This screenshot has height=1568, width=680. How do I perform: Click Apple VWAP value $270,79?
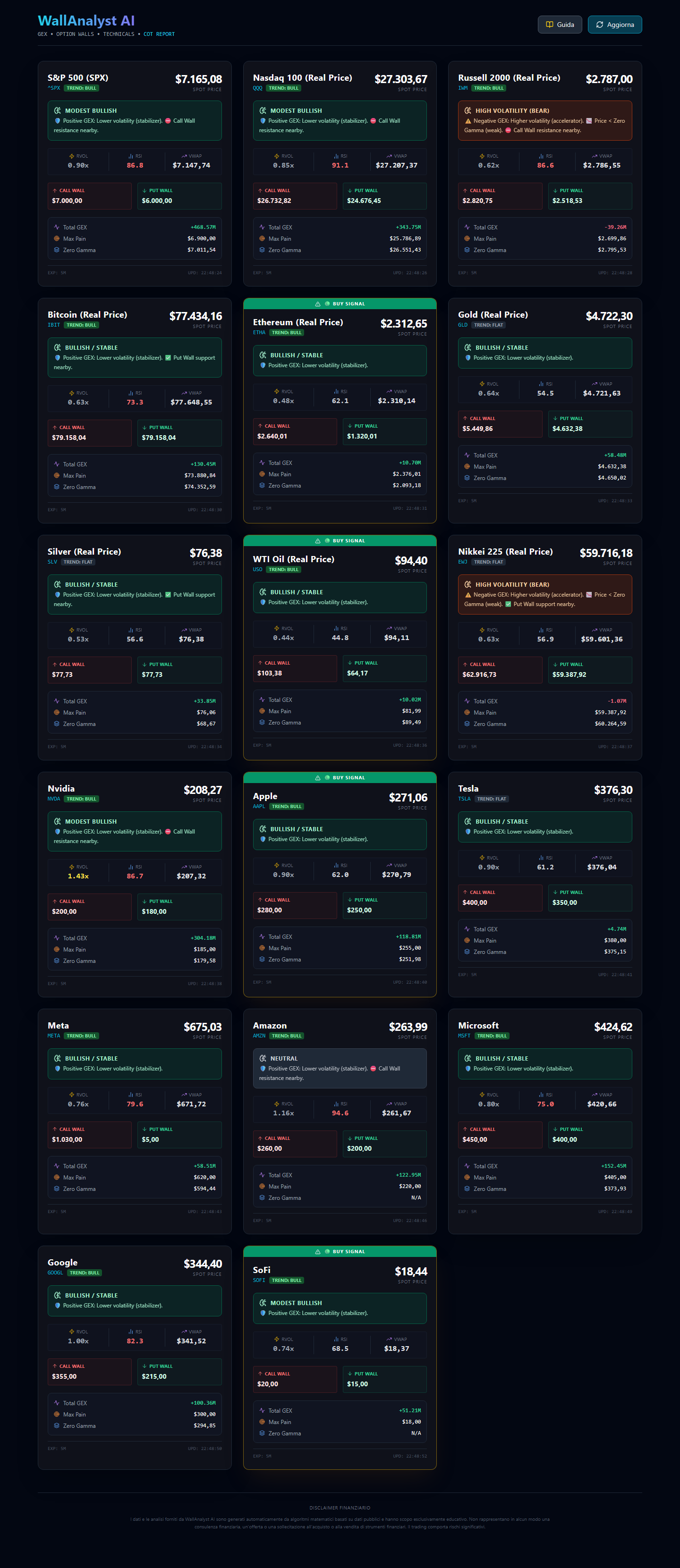tap(396, 875)
